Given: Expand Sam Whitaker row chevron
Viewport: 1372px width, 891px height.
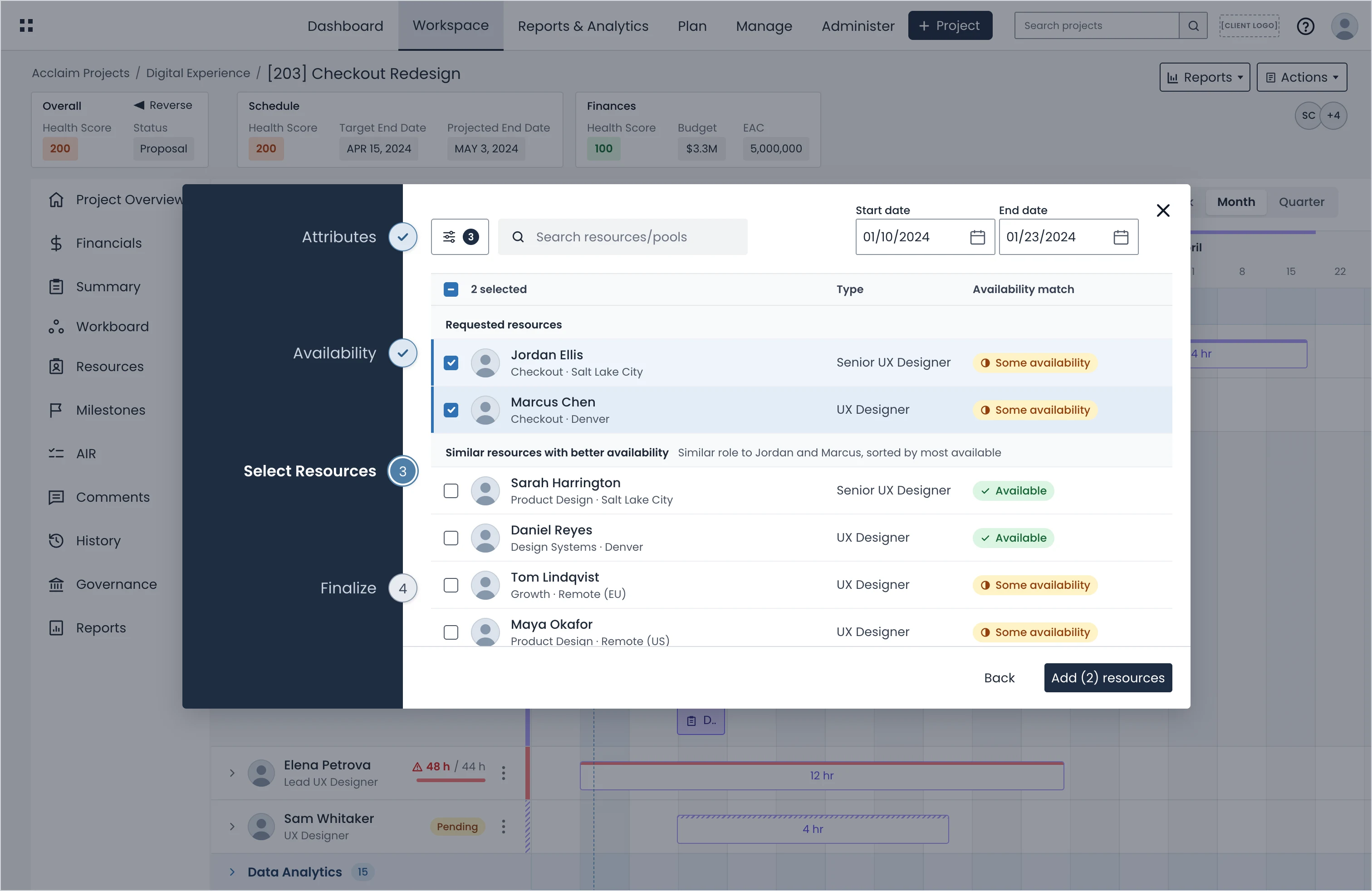Looking at the screenshot, I should (232, 827).
